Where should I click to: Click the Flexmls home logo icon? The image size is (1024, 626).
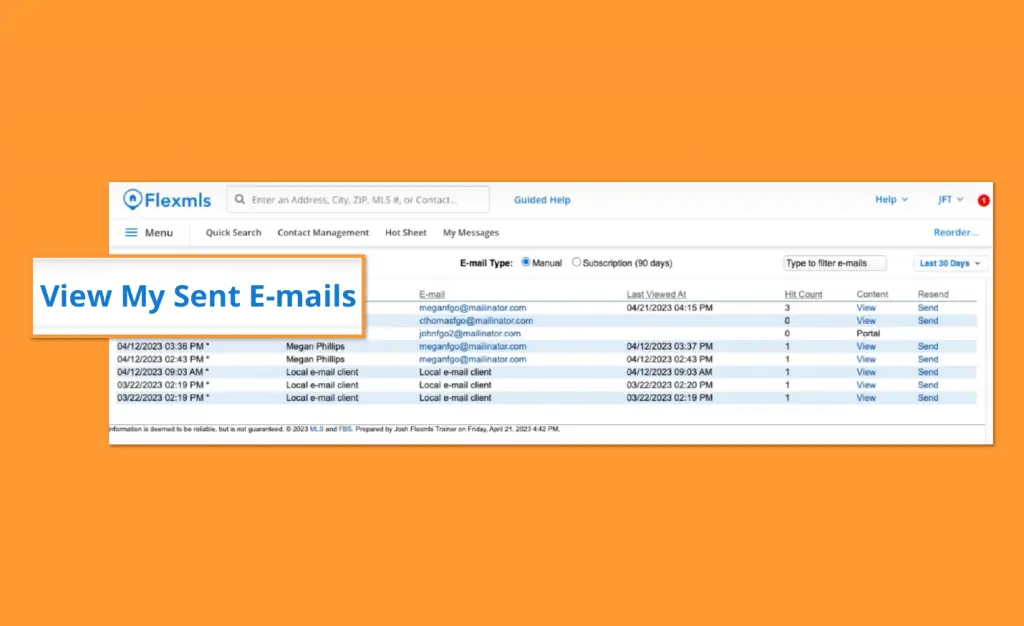pos(132,200)
